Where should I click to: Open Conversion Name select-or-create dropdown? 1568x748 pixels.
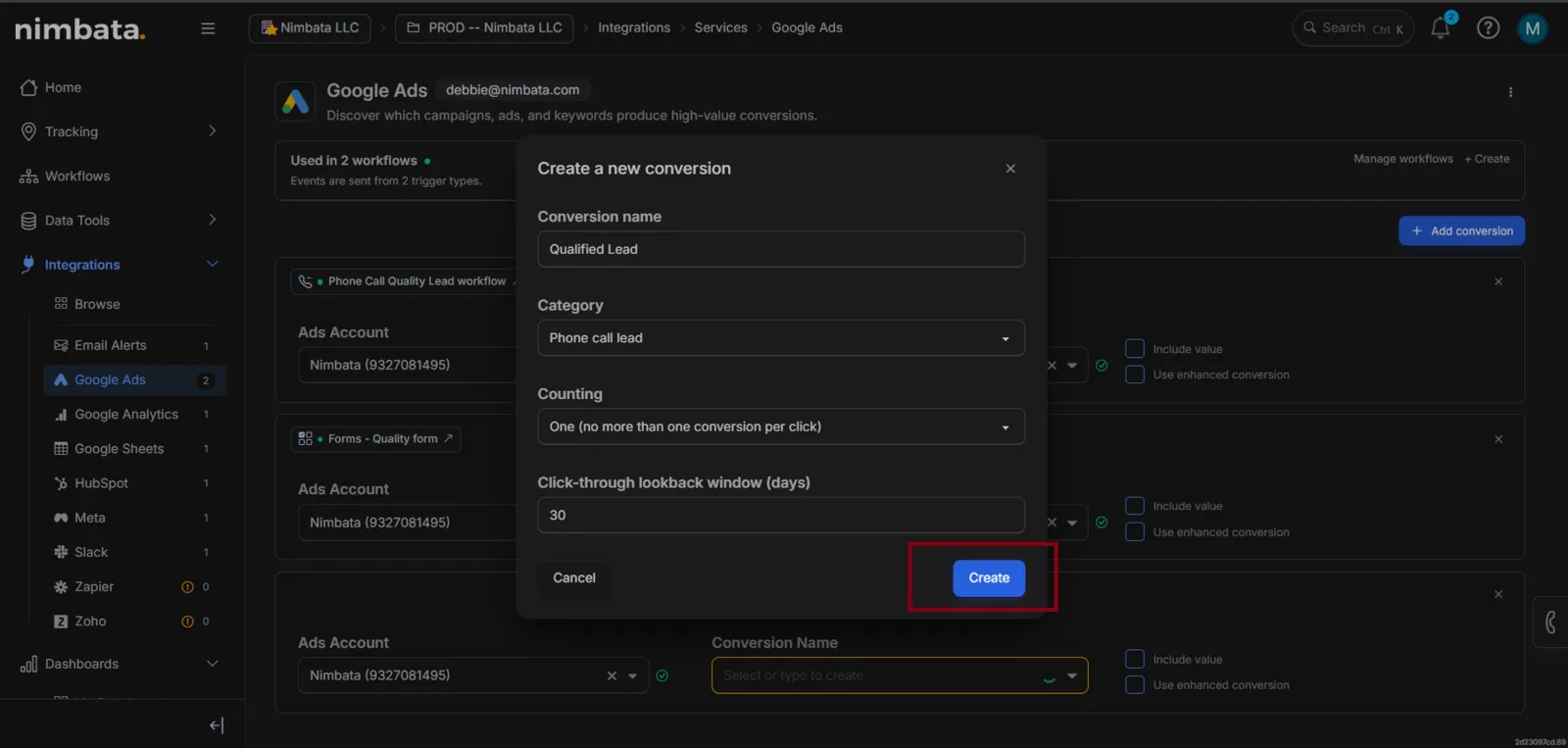900,675
